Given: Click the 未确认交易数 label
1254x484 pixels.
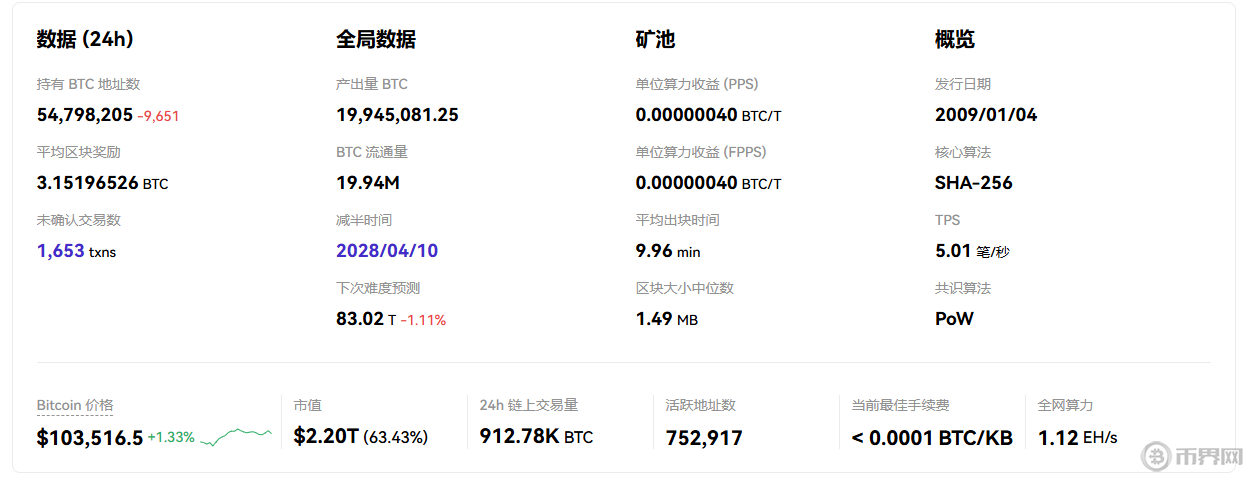Looking at the screenshot, I should [79, 220].
